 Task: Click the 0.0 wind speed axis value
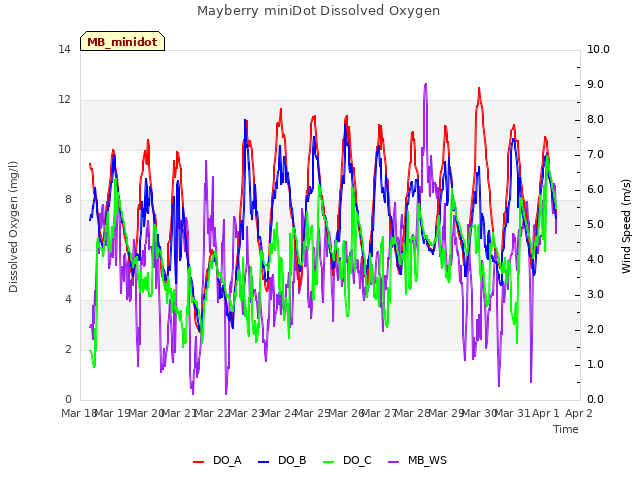tap(595, 400)
